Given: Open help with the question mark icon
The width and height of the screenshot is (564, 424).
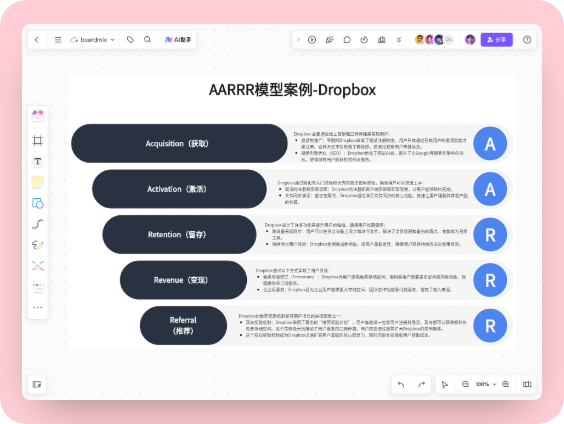Looking at the screenshot, I should [x=527, y=40].
